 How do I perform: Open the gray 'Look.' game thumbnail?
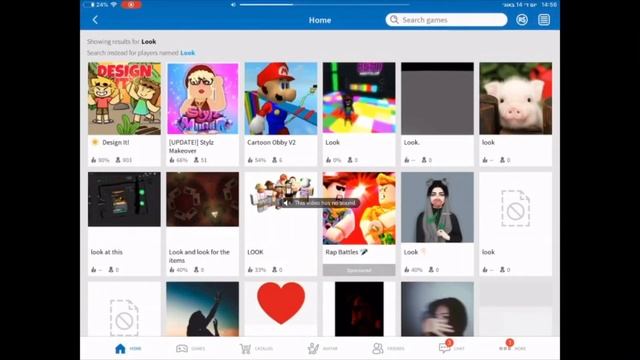click(x=438, y=98)
